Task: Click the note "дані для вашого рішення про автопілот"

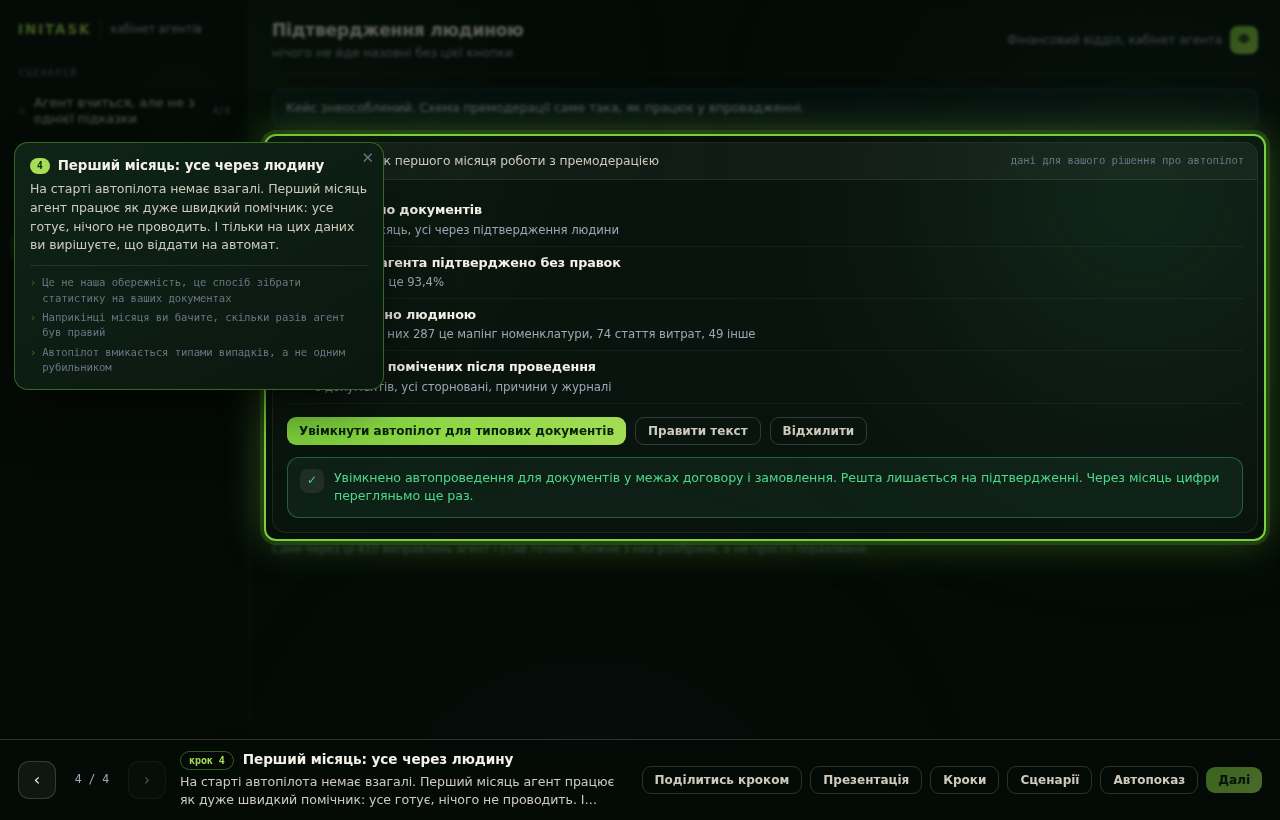Action: (x=1127, y=161)
